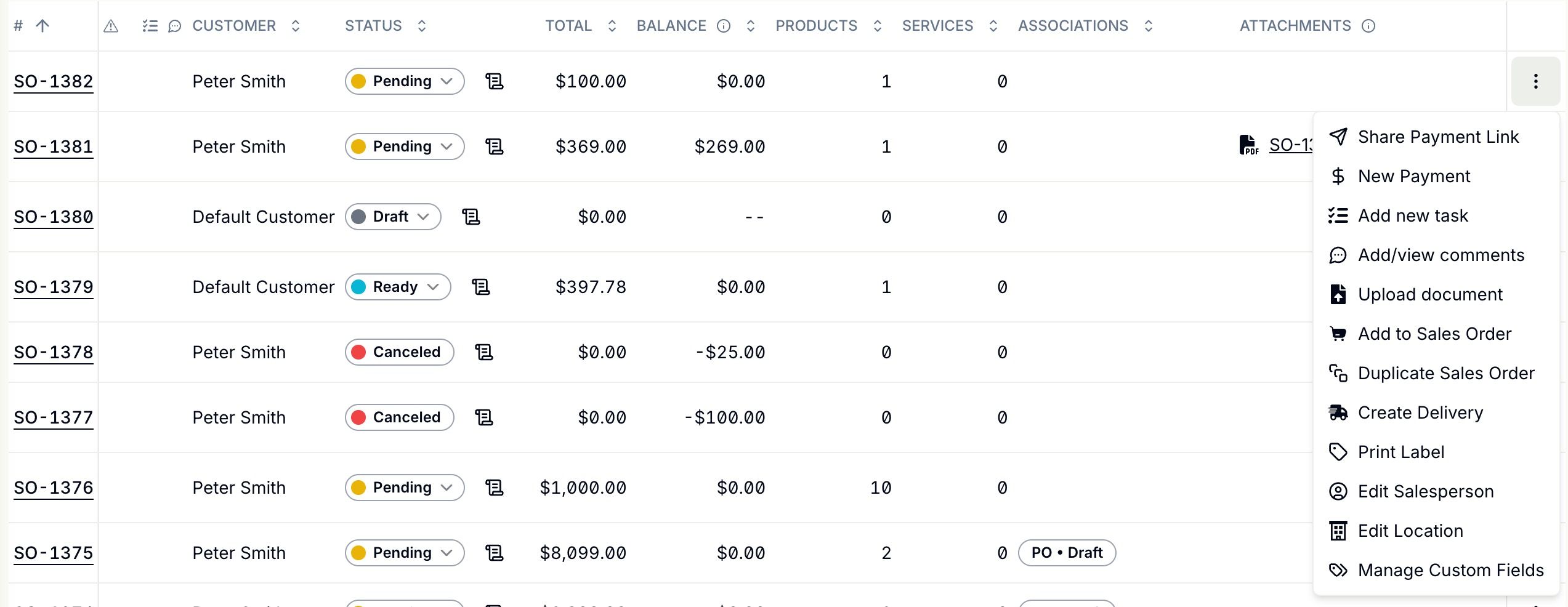Click the comments bubble column header icon
Viewport: 1568px width, 607px height.
(175, 26)
